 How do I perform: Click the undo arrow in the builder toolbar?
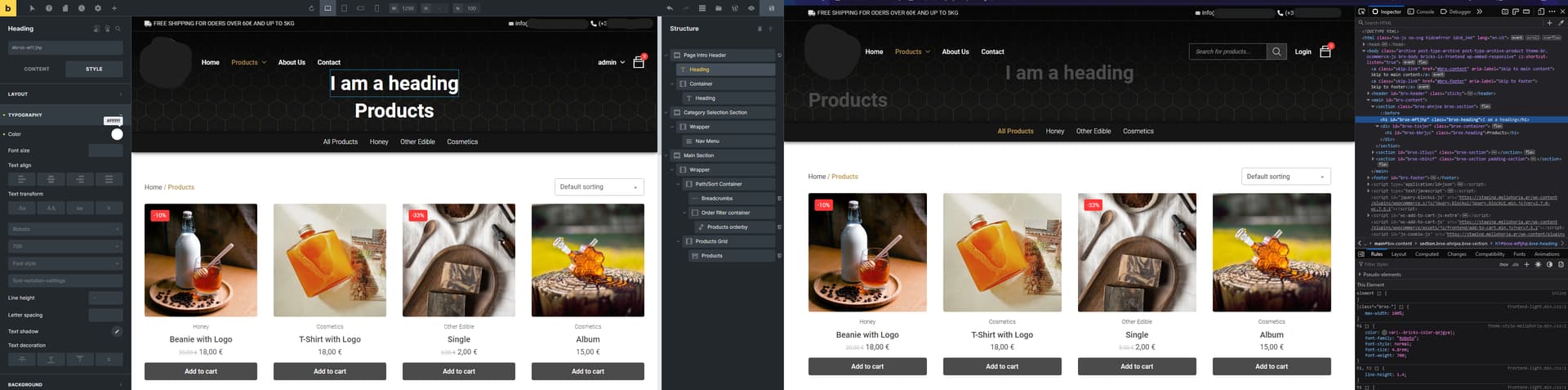tap(670, 8)
